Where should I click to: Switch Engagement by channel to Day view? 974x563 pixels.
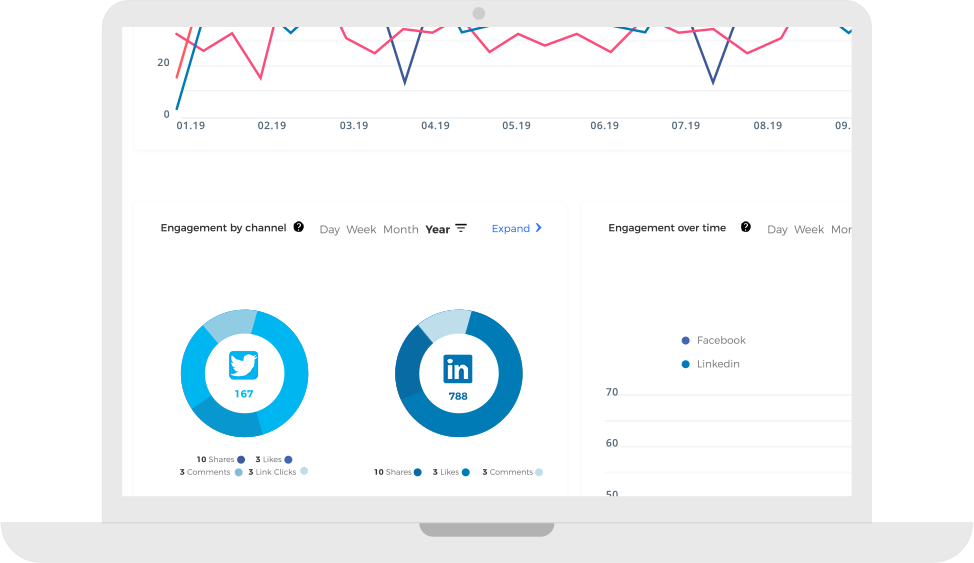pyautogui.click(x=329, y=229)
